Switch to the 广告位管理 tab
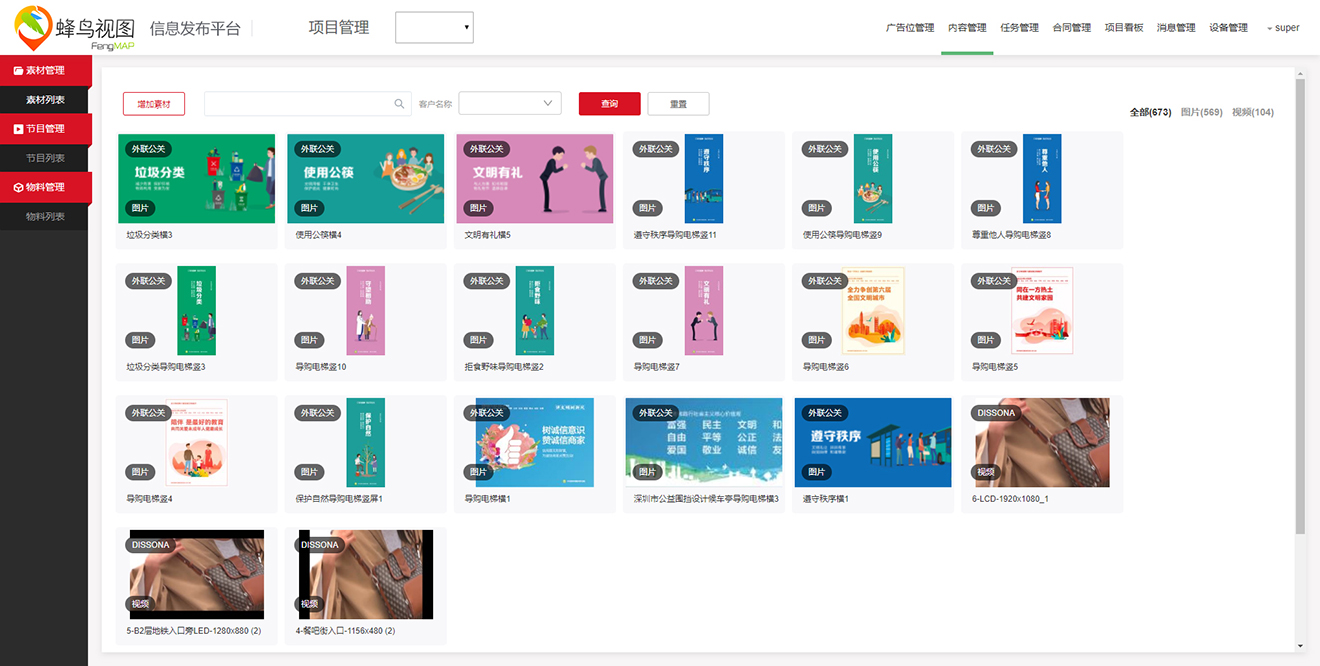Screen dimensions: 1320x666 (x=909, y=28)
